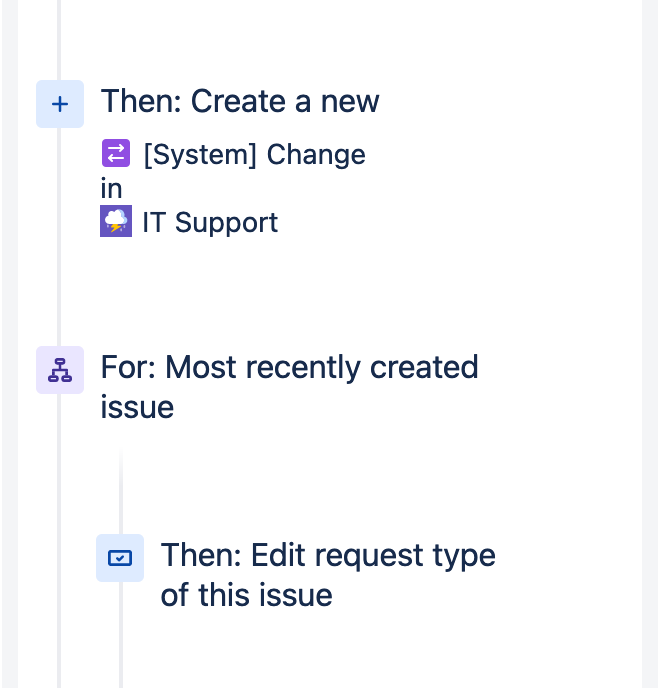
Task: Click nested connector line above Edit request type
Action: coord(121,491)
